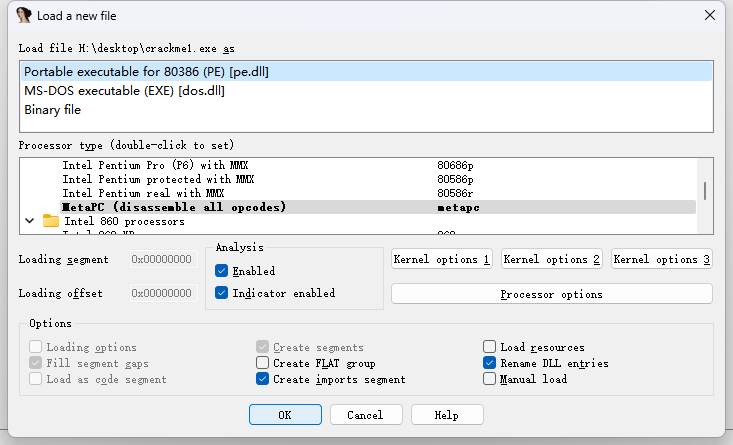This screenshot has height=445, width=733.
Task: Select the Binary file loader option
Action: 366,110
